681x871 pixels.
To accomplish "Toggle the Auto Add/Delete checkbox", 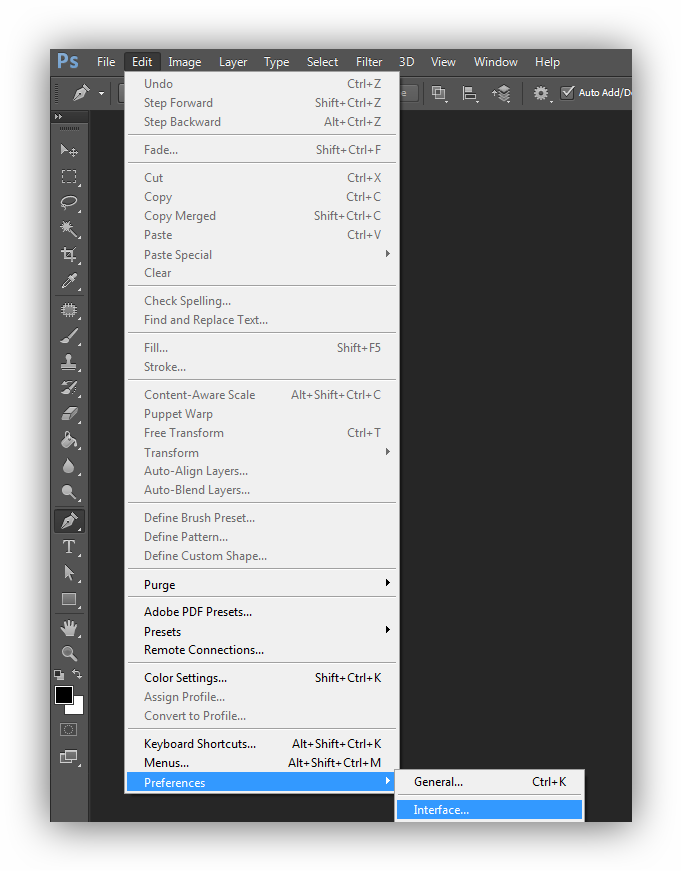I will pyautogui.click(x=567, y=92).
